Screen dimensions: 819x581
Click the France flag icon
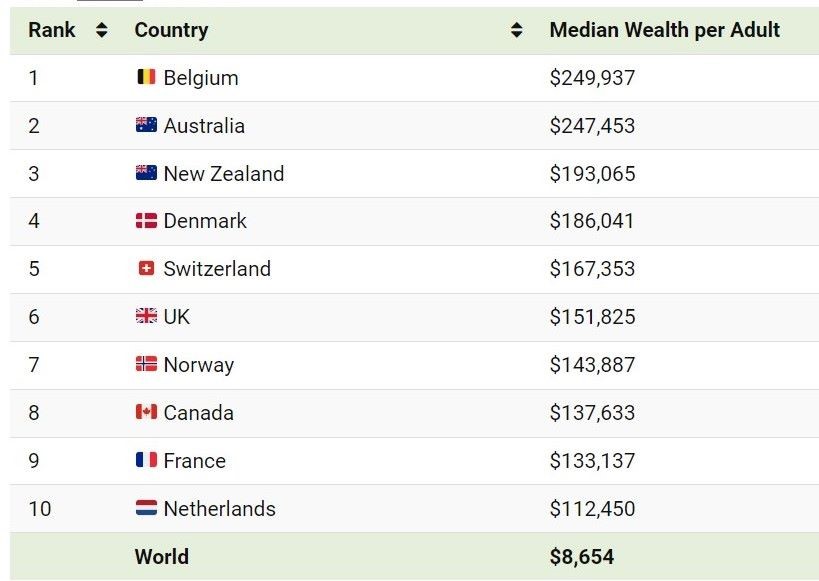pos(146,460)
